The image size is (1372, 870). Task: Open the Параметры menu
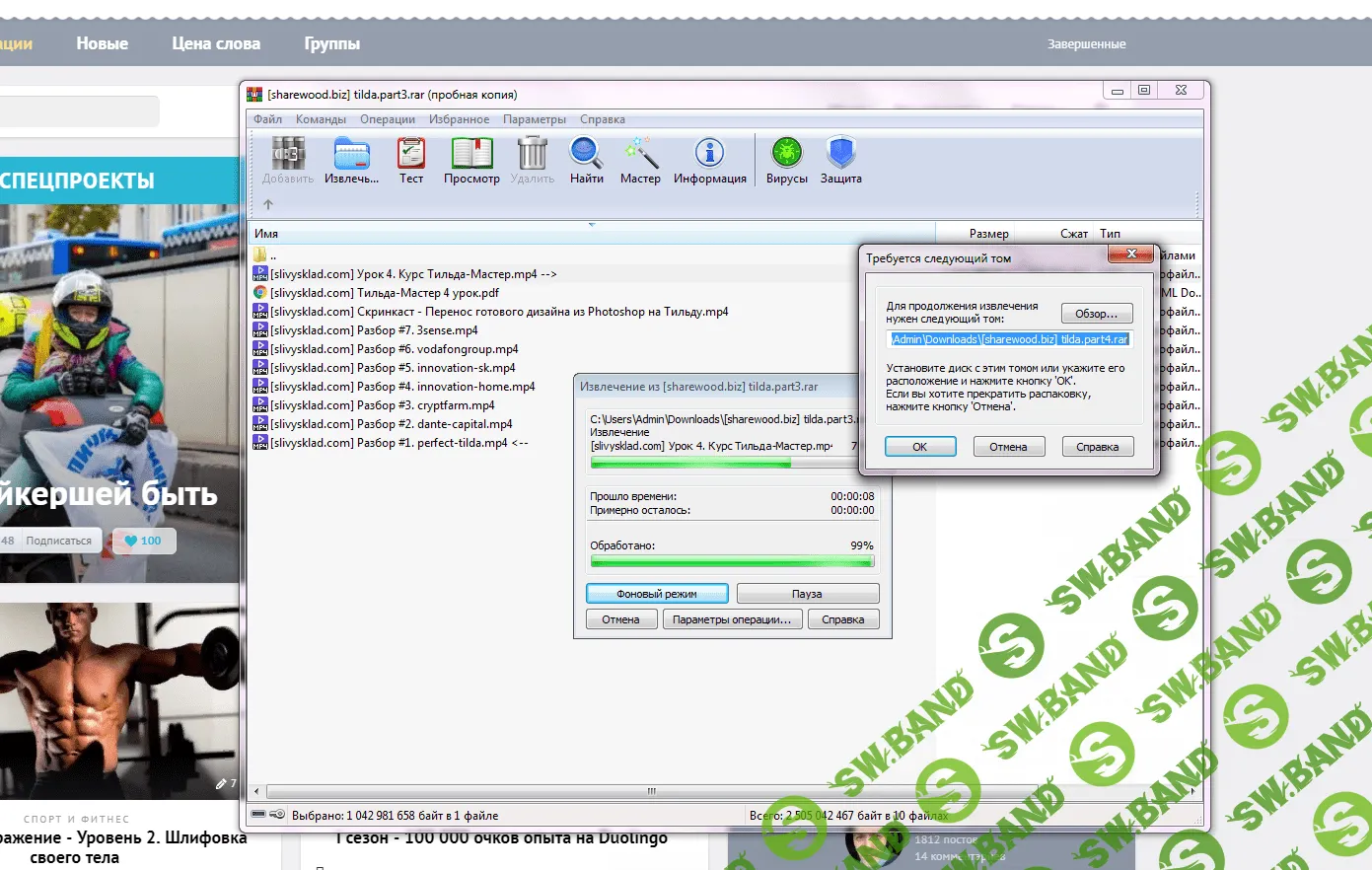(534, 119)
